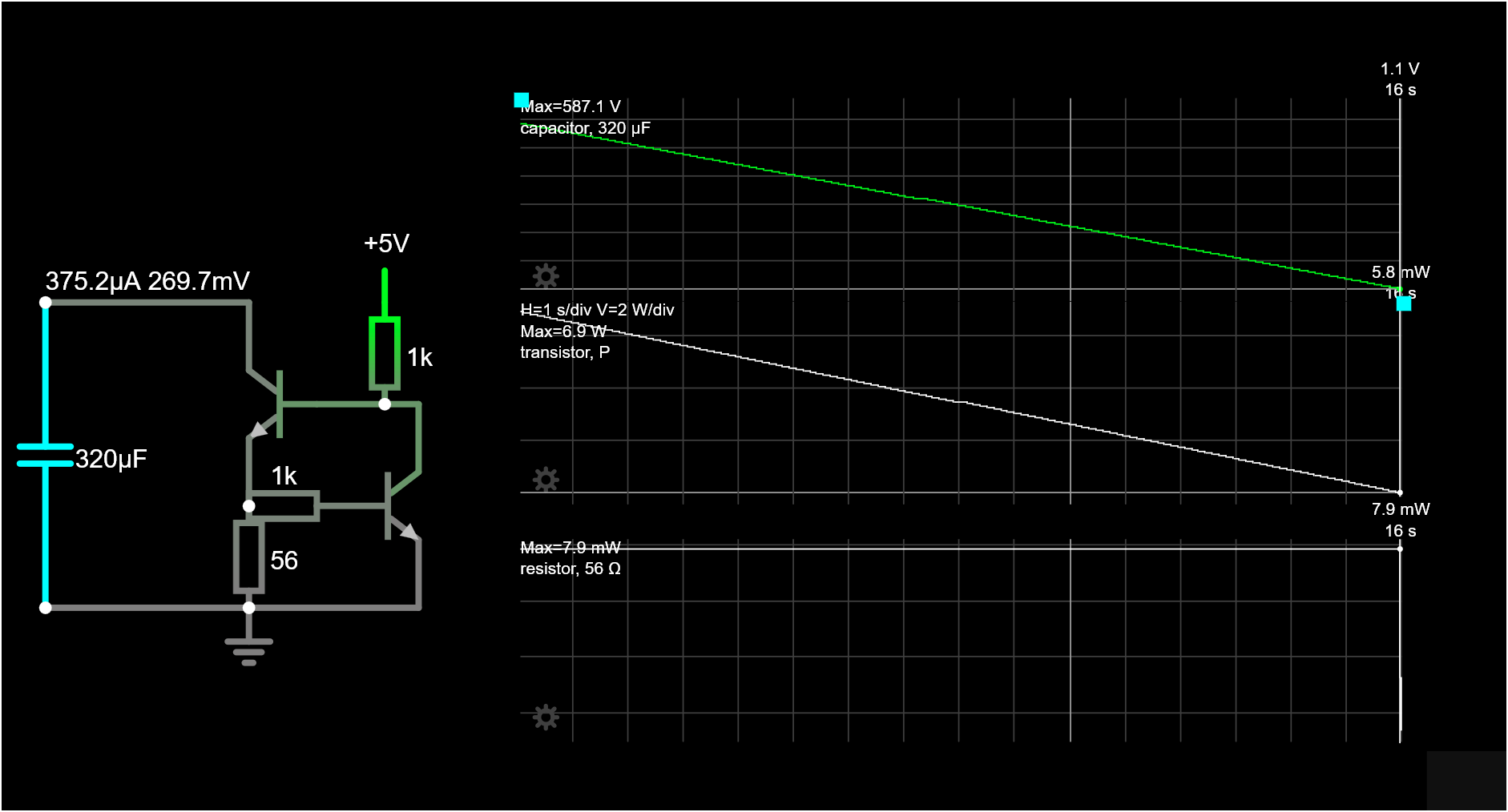Image resolution: width=1508 pixels, height=812 pixels.
Task: Select the ground symbol
Action: click(249, 651)
